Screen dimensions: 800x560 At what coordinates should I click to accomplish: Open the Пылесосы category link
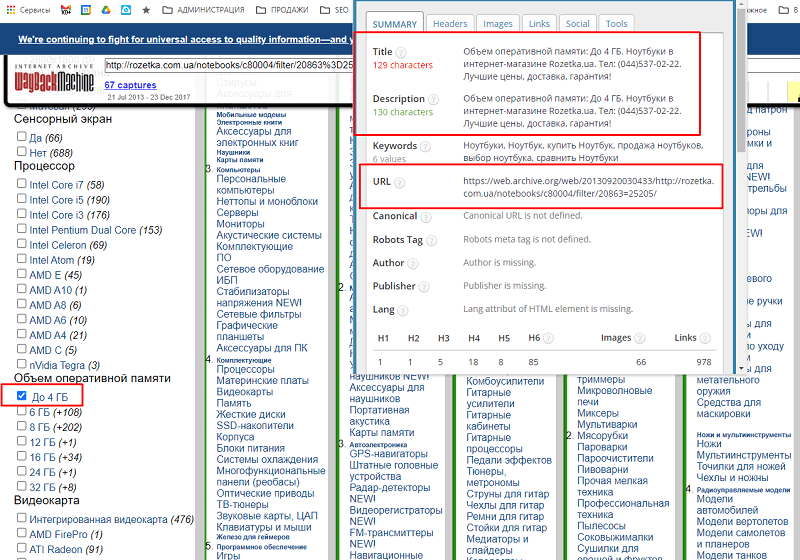coord(602,526)
